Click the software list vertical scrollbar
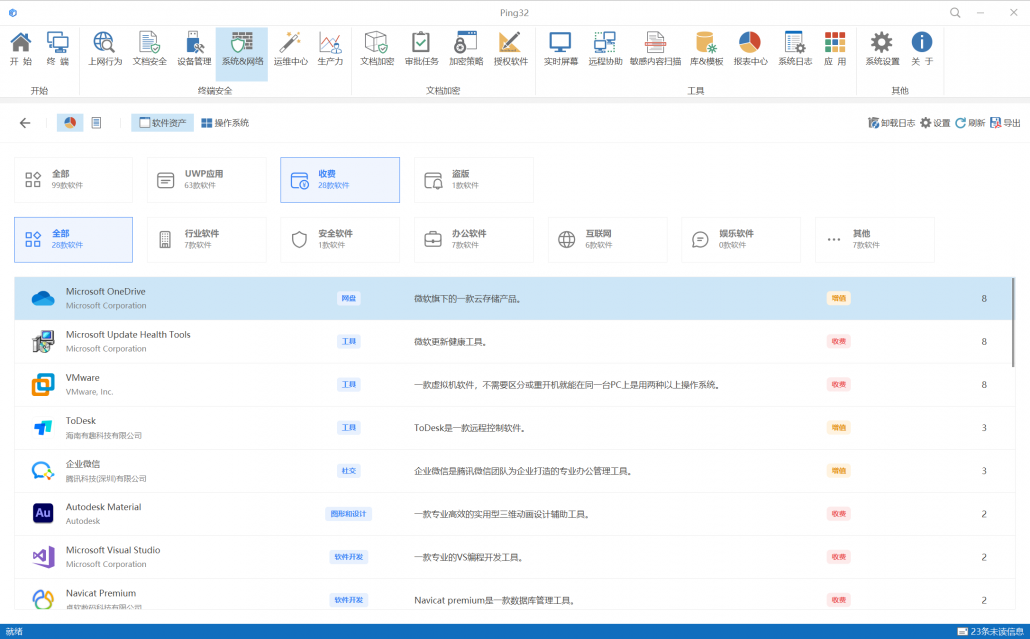The height and width of the screenshot is (639, 1030). click(x=1014, y=322)
